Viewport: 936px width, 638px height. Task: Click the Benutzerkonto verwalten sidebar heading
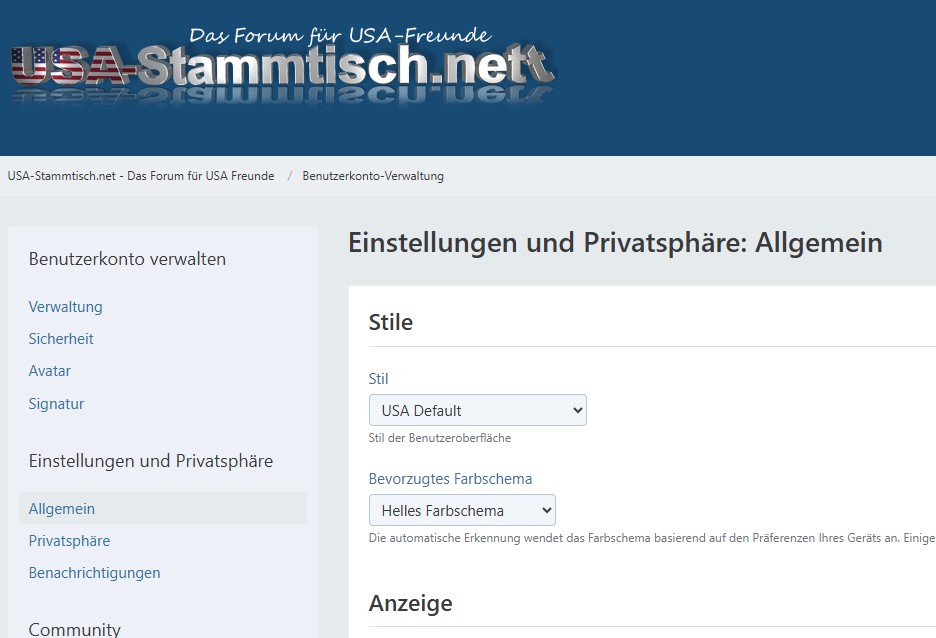coord(127,259)
